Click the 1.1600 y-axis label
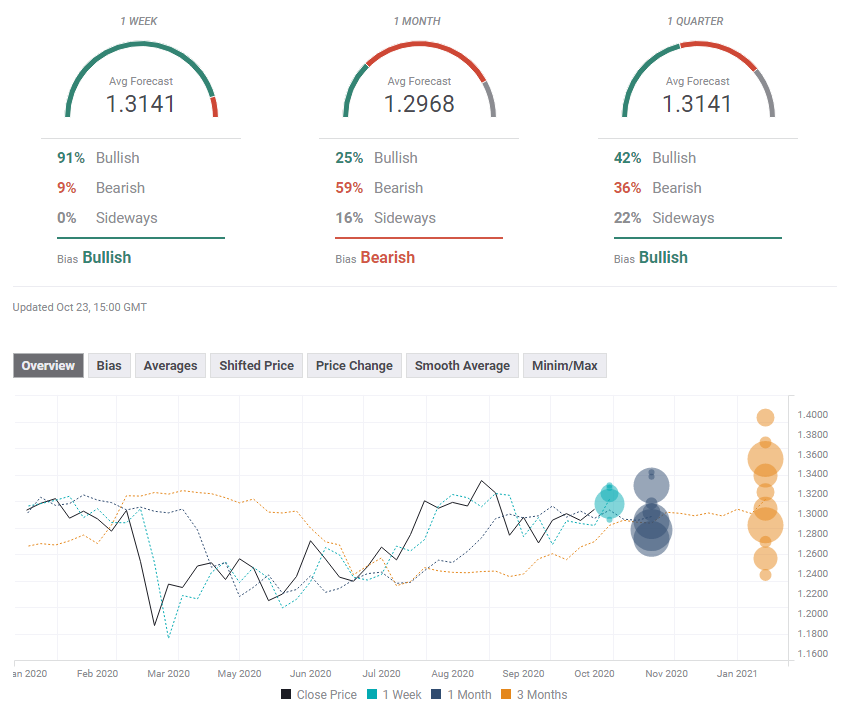Screen dimensions: 859x710 [x=812, y=654]
